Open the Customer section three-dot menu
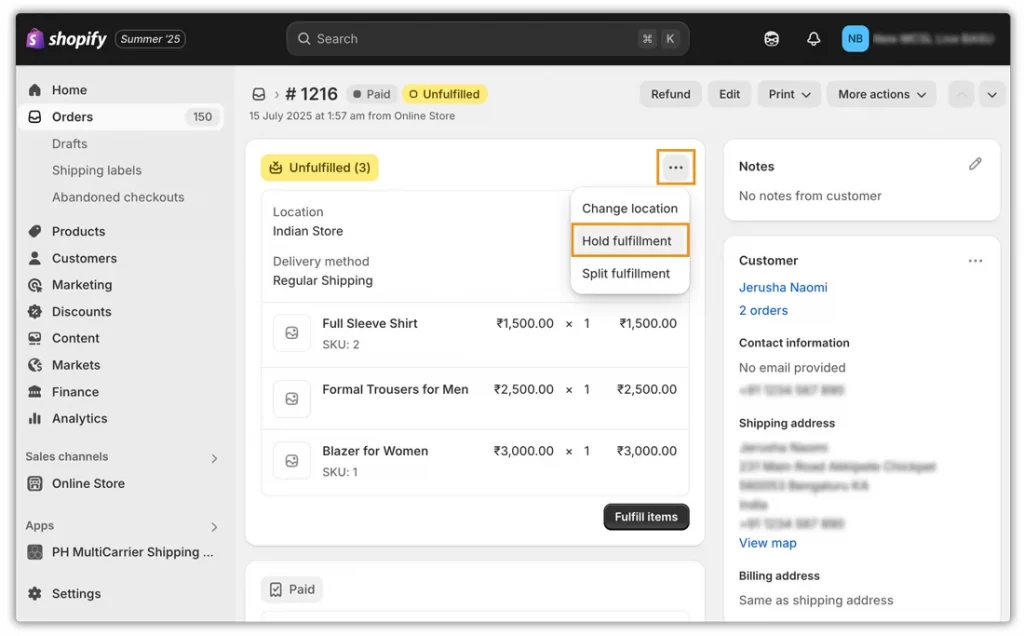1024x636 pixels. 975,260
